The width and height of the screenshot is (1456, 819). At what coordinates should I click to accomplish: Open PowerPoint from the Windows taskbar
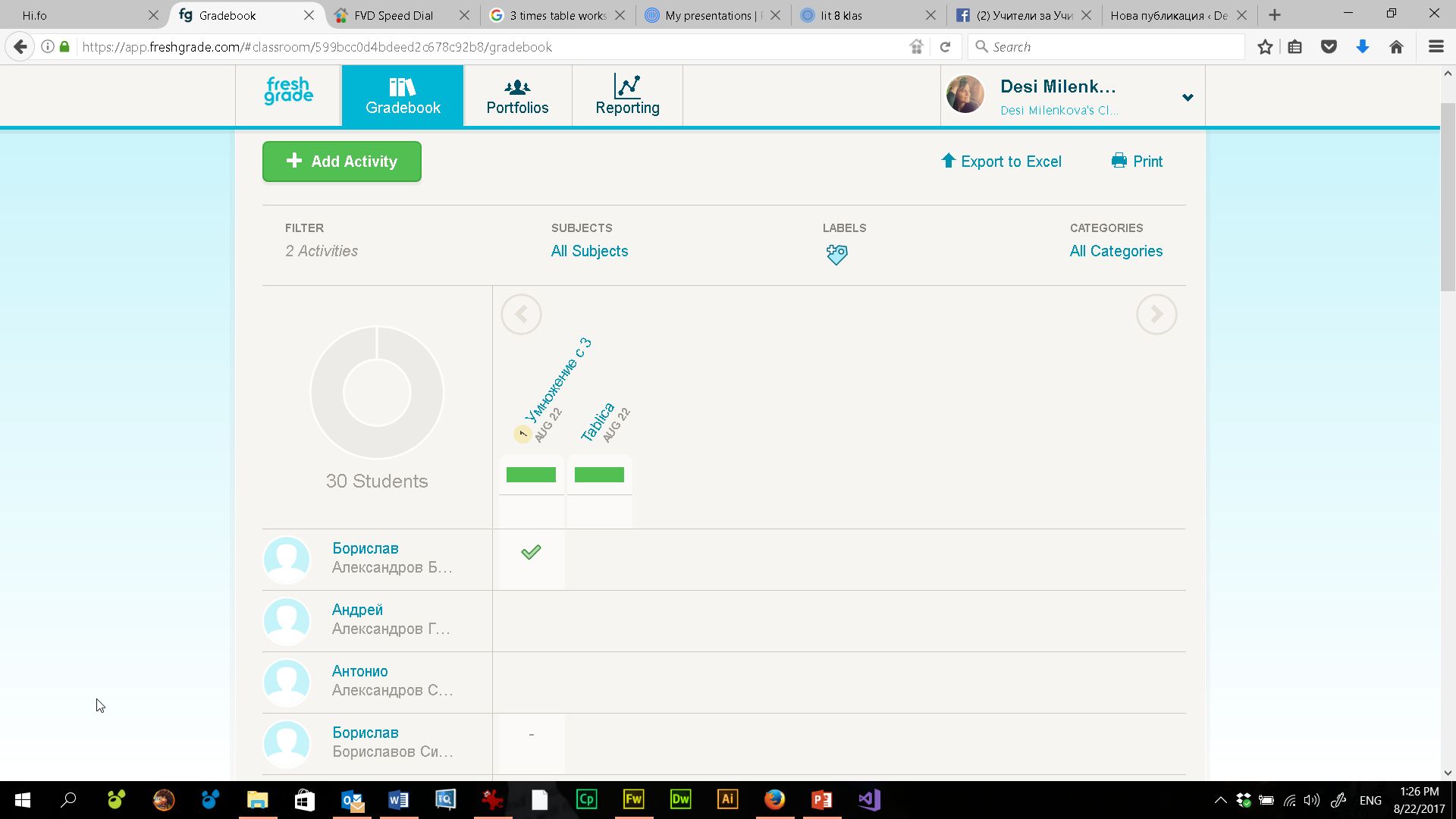point(821,799)
